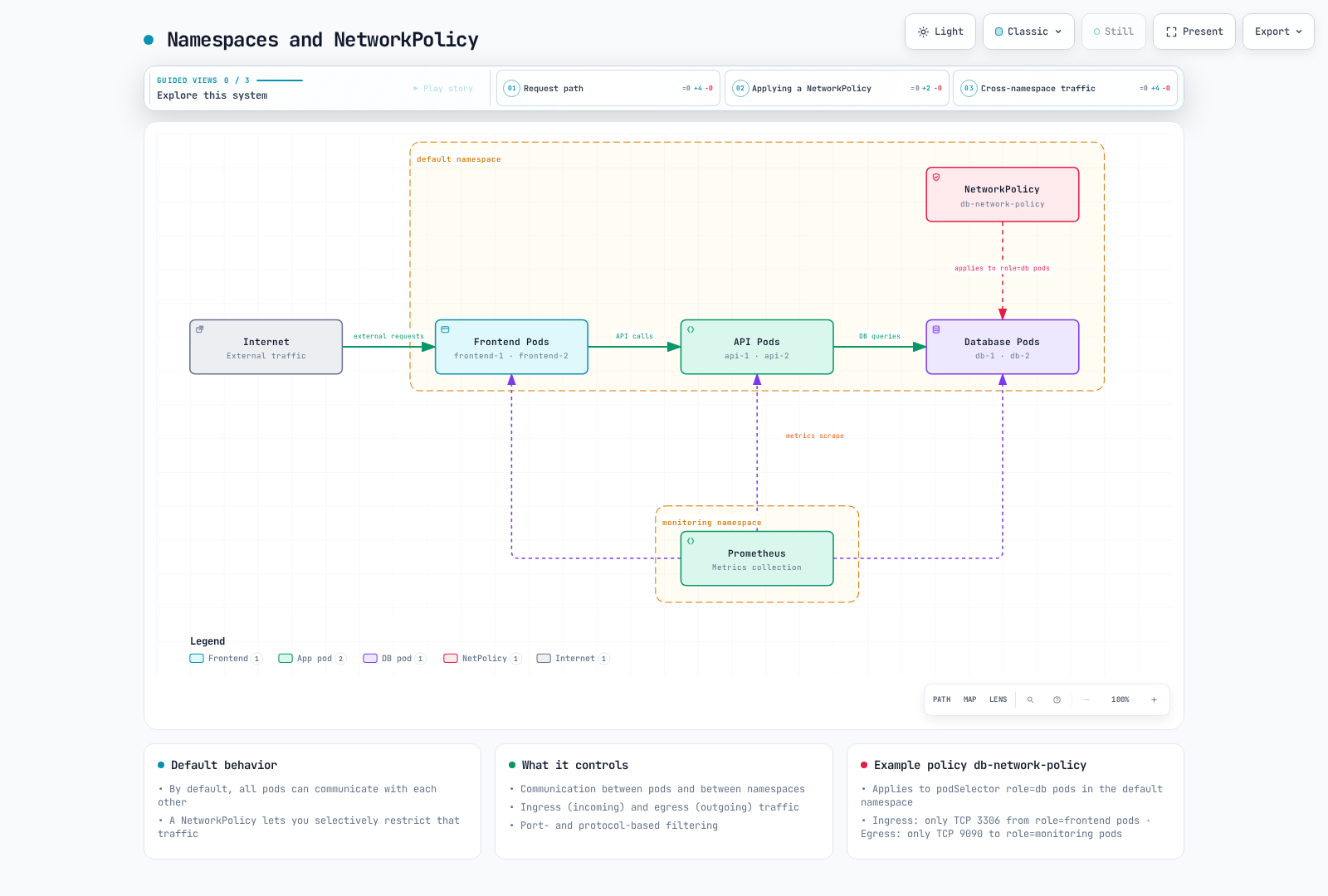The height and width of the screenshot is (896, 1328).
Task: Switch to MAP mode
Action: point(969,699)
